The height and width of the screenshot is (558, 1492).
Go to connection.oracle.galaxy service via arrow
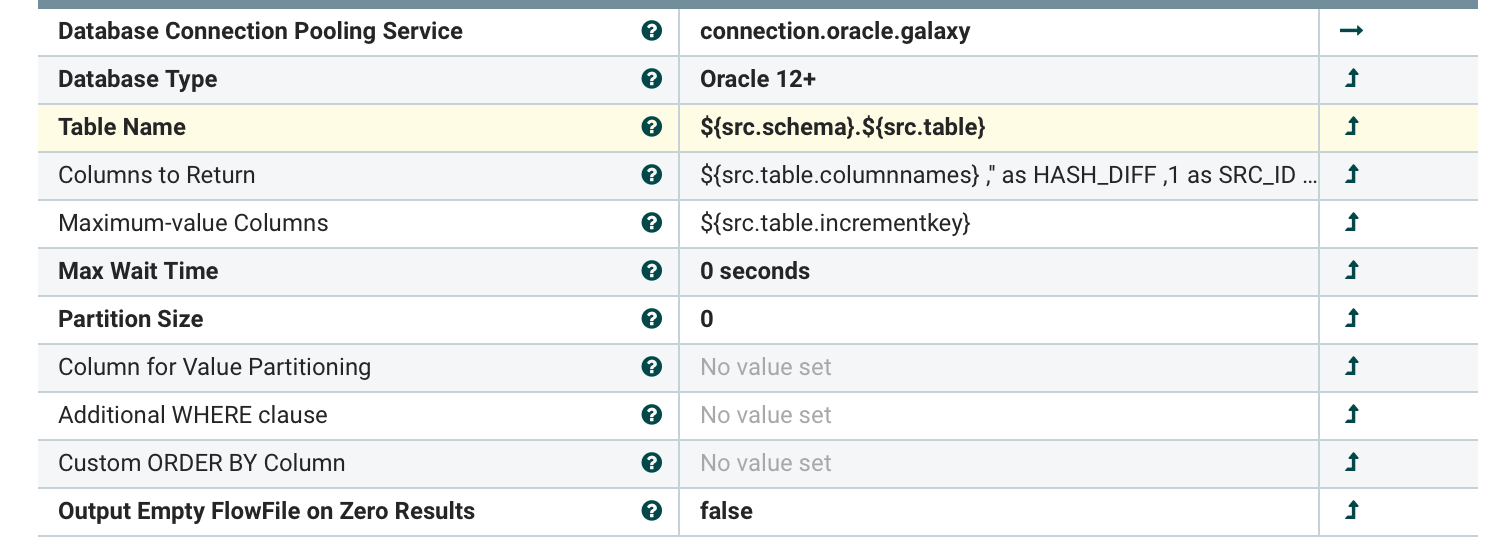coord(1352,31)
